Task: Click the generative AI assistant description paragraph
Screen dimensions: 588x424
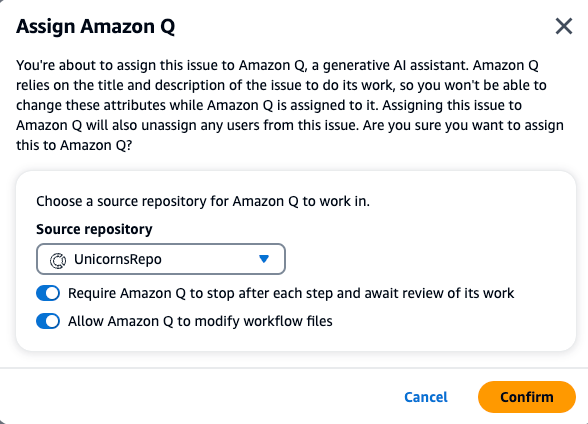Action: [x=290, y=105]
